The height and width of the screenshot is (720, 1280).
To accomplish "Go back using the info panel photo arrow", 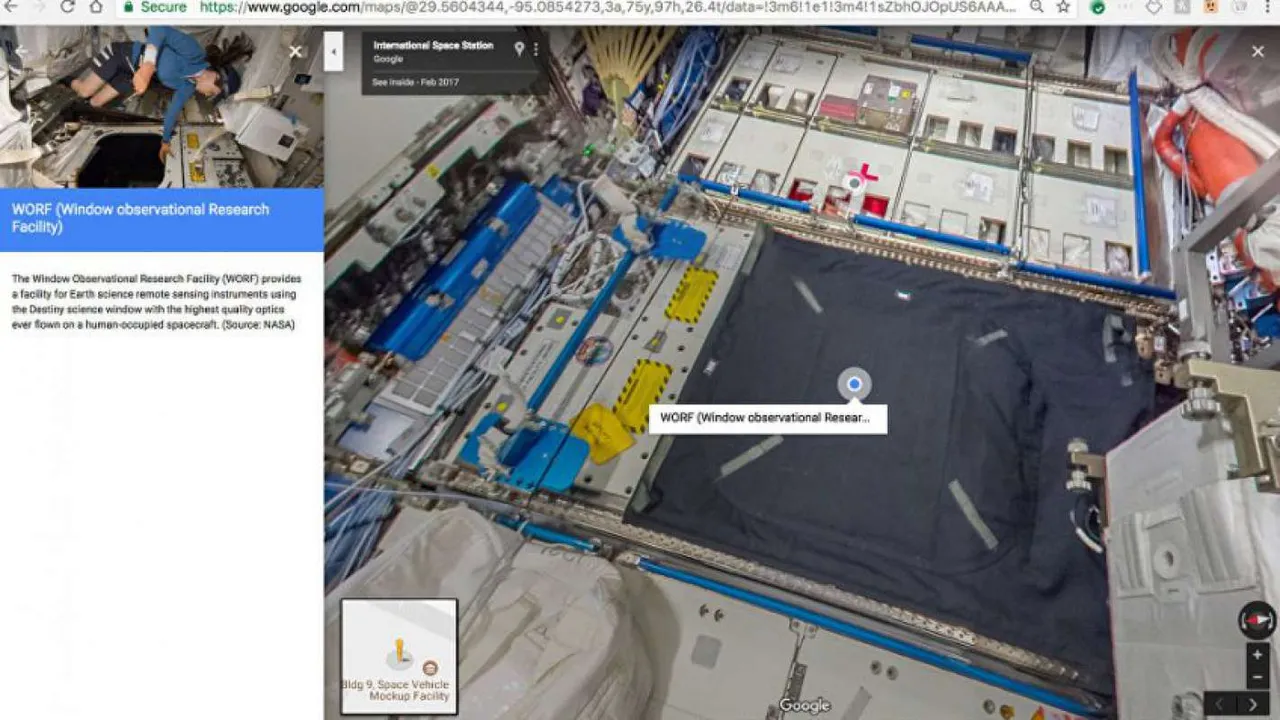I will pos(22,51).
